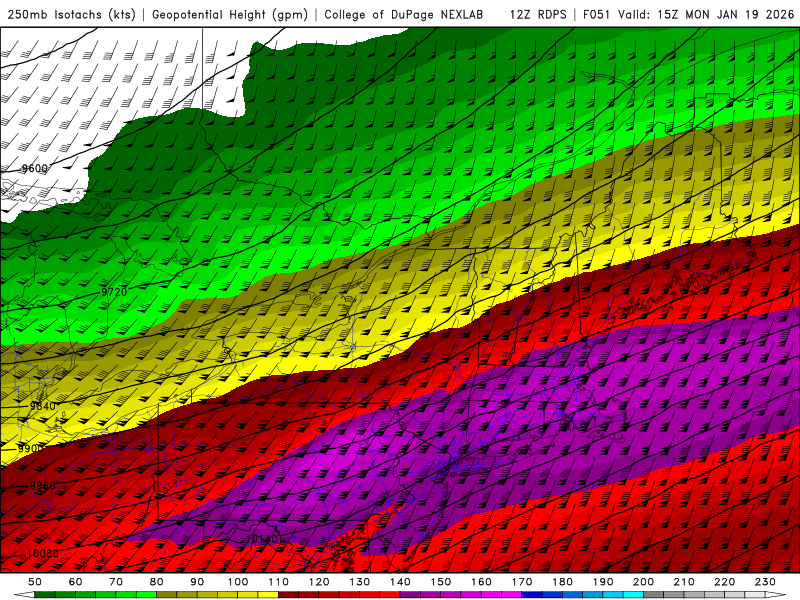This screenshot has height=600, width=800.
Task: Click the dark gray swatch starting at 200
Action: tap(654, 594)
